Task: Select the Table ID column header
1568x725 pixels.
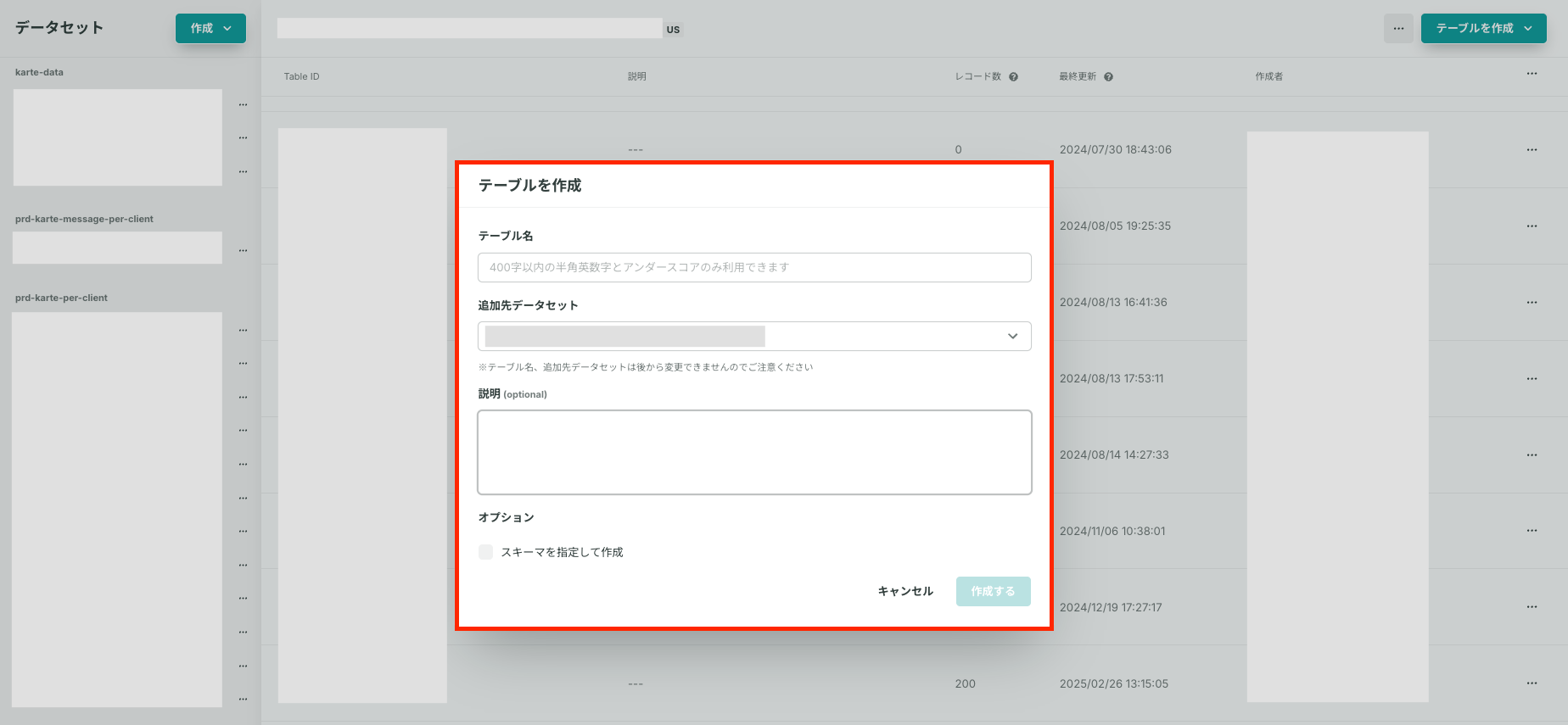Action: pos(302,77)
